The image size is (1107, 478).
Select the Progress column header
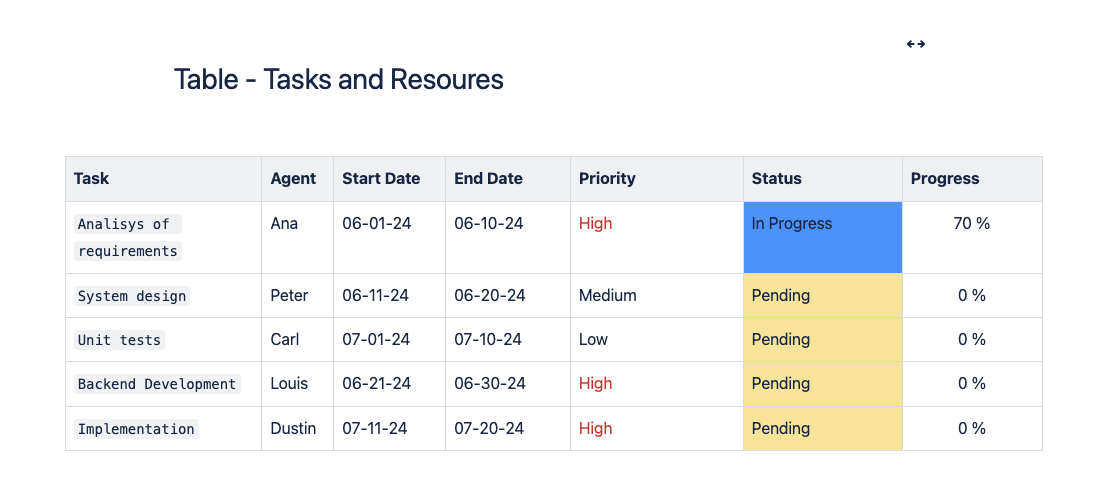[945, 179]
